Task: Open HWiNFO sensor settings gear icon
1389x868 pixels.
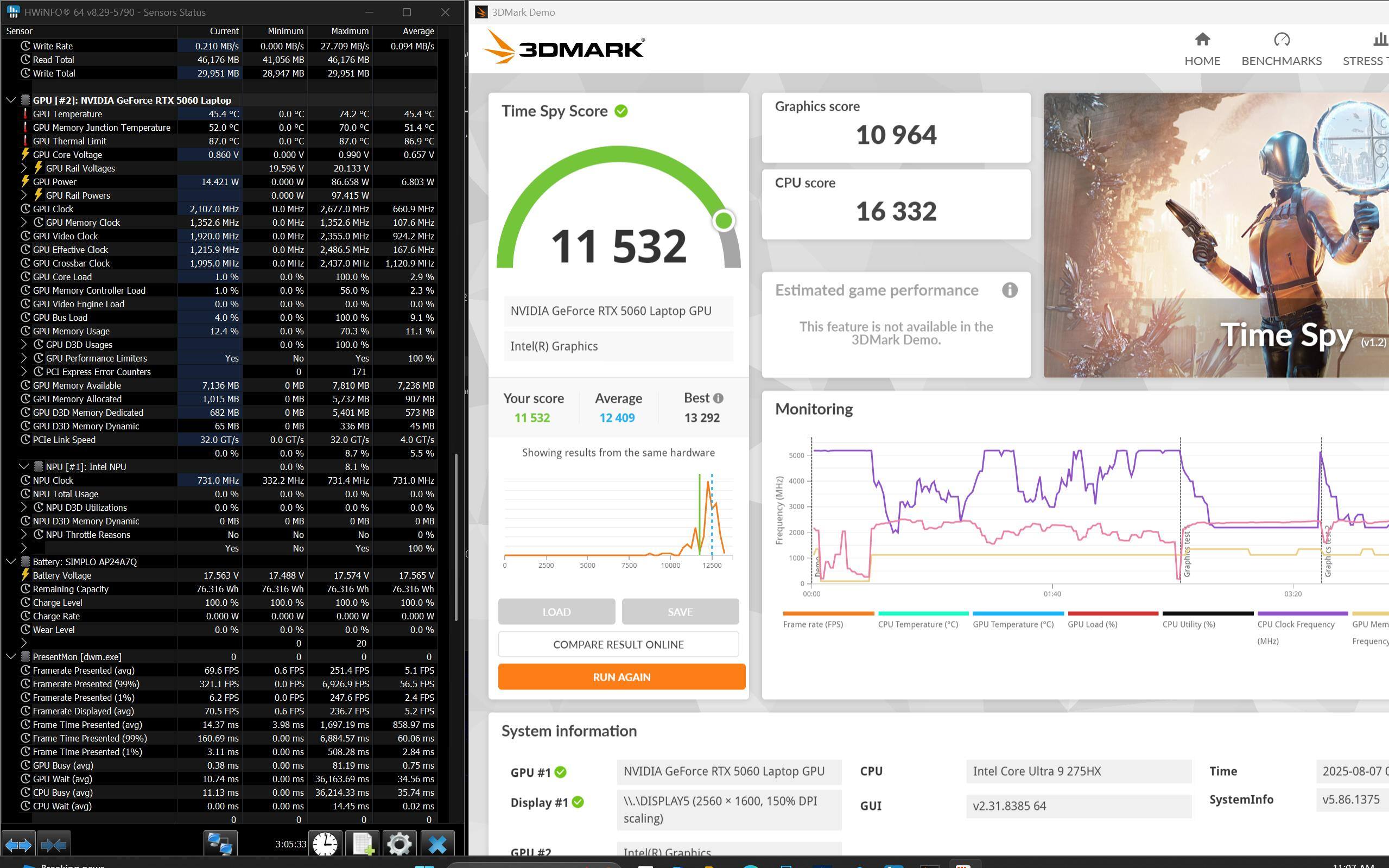Action: (399, 845)
